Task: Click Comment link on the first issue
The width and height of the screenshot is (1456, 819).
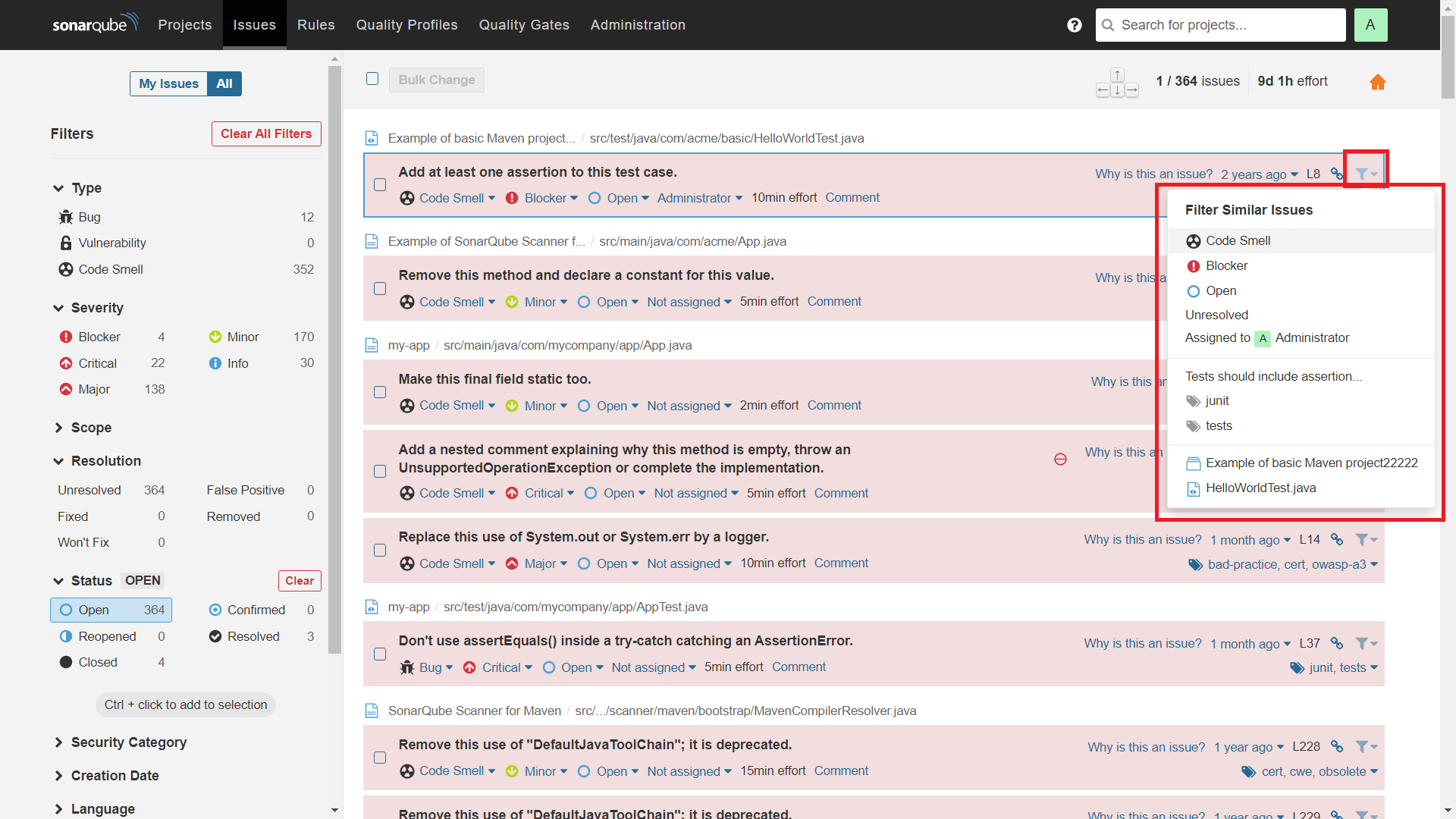Action: coord(852,197)
